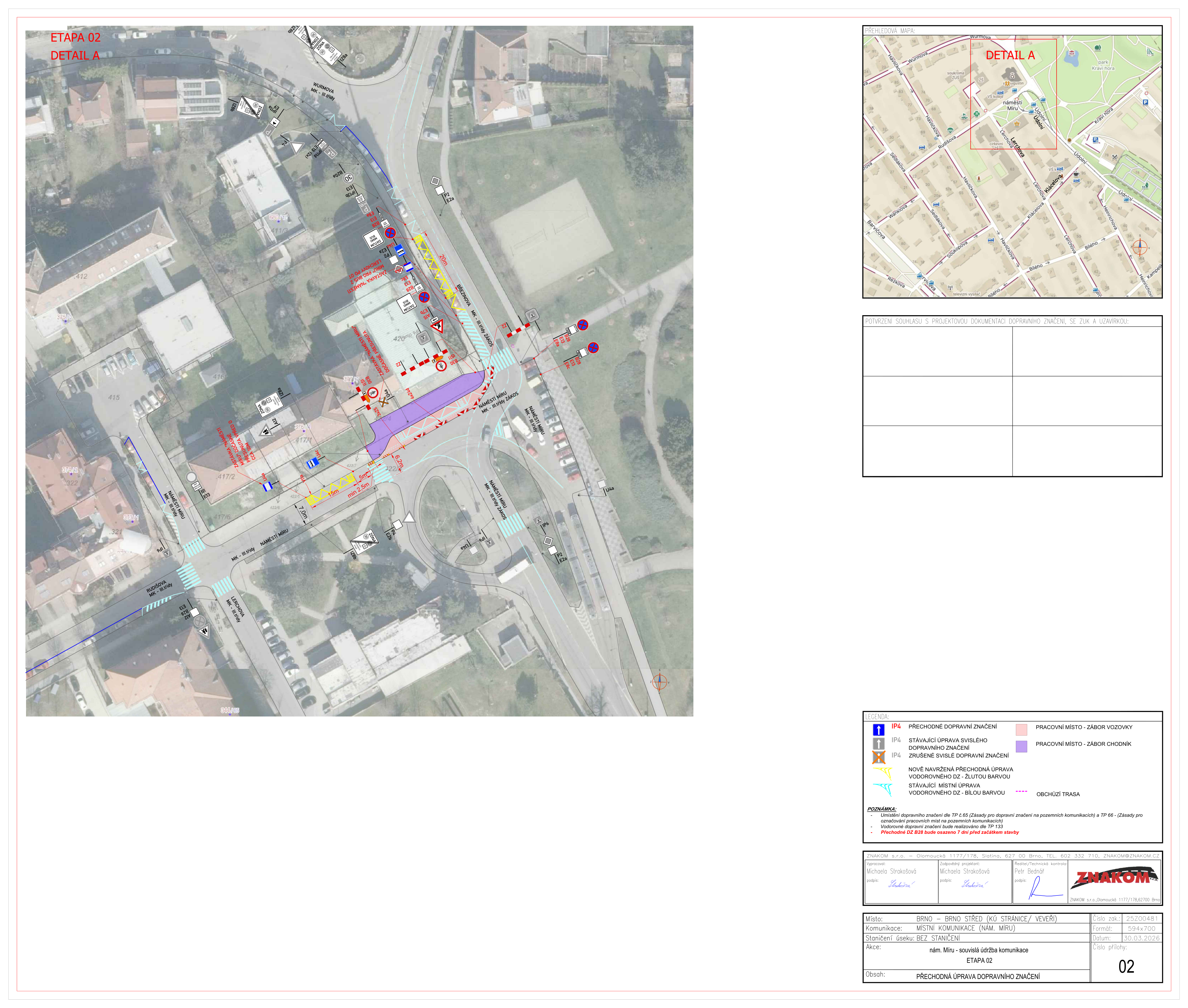Click the date '30.03.2026'

click(1142, 938)
